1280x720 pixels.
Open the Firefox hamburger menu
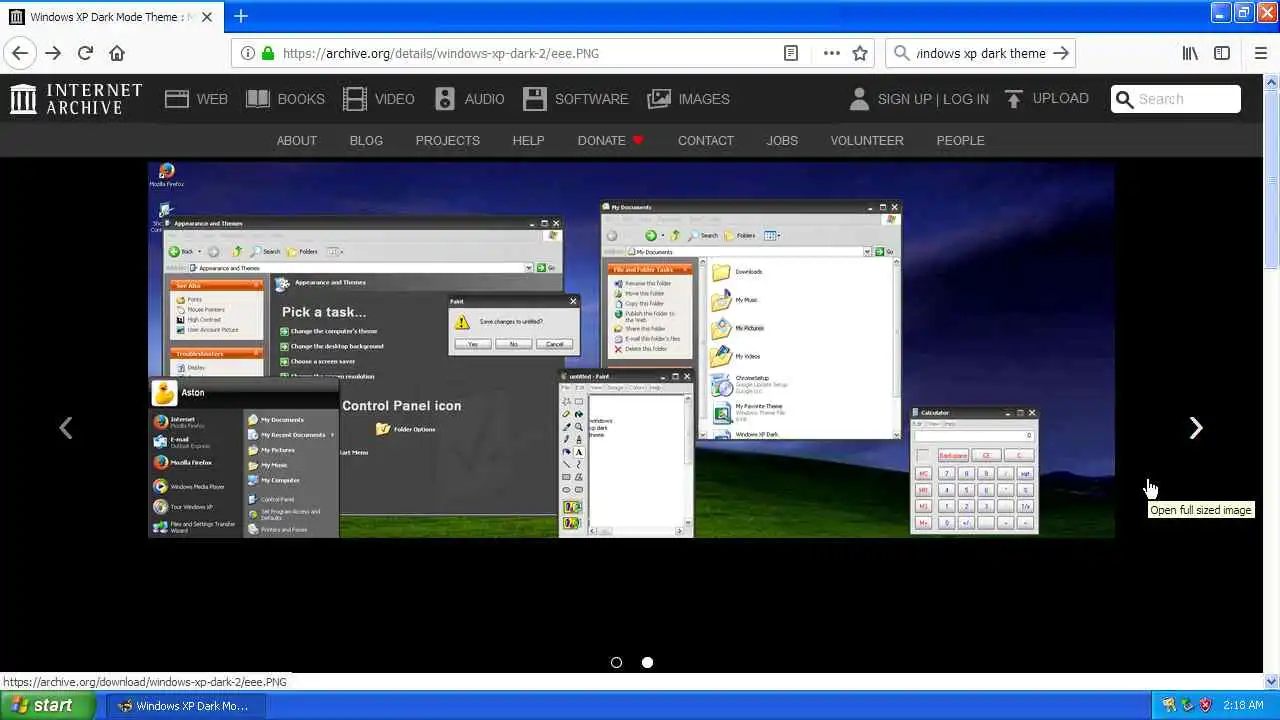1260,53
